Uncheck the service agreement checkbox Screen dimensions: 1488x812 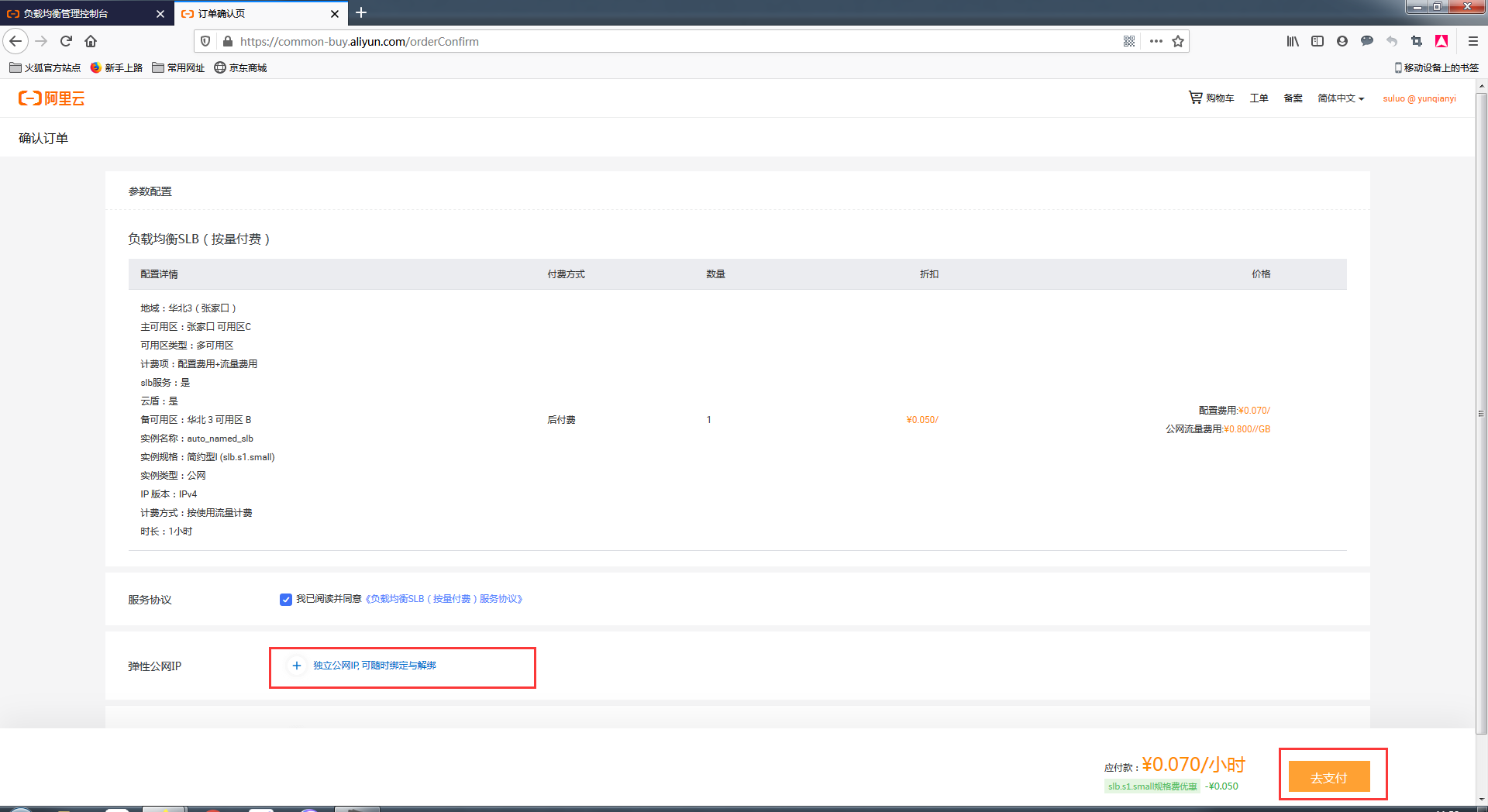pyautogui.click(x=286, y=600)
